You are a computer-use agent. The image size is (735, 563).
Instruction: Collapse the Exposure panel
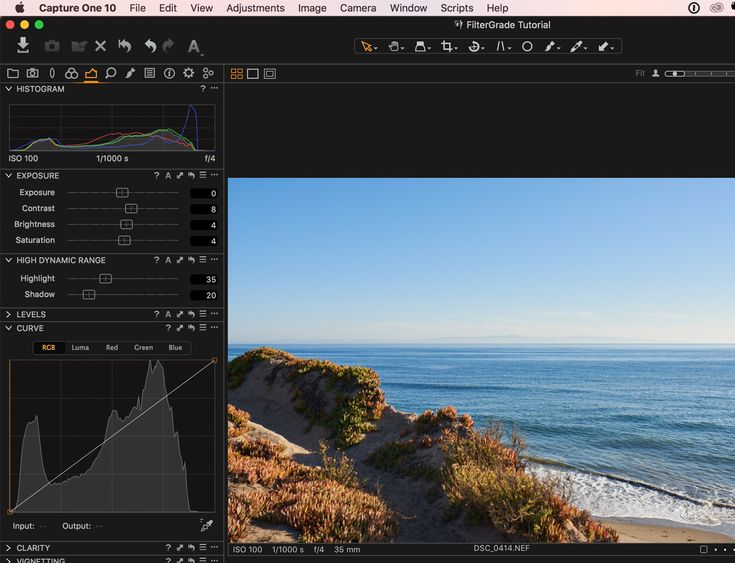(x=8, y=175)
